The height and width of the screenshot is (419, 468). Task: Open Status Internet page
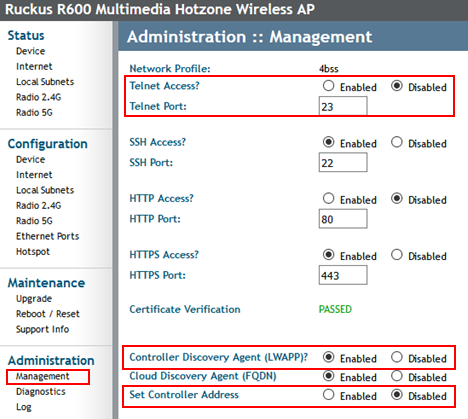click(x=34, y=66)
